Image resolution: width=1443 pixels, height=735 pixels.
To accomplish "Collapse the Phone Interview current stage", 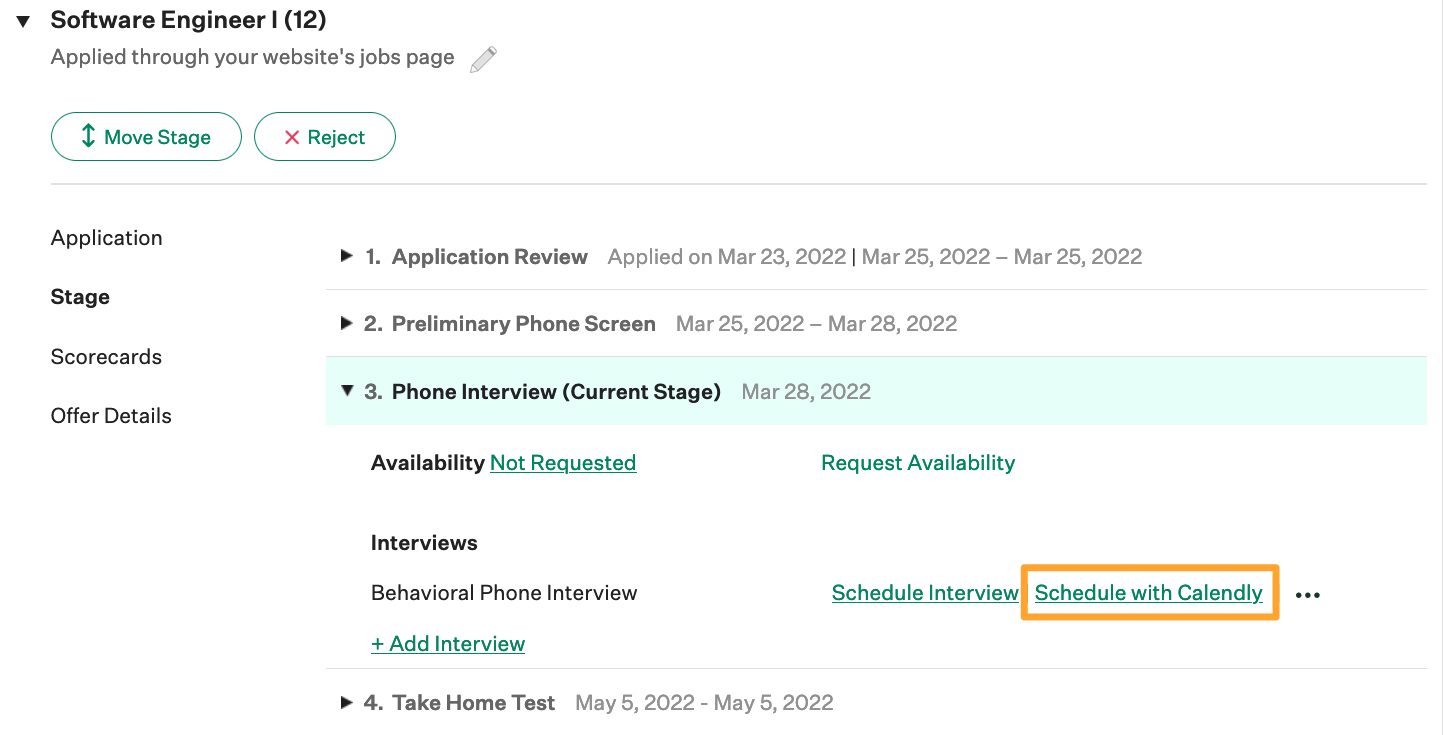I will pyautogui.click(x=347, y=391).
